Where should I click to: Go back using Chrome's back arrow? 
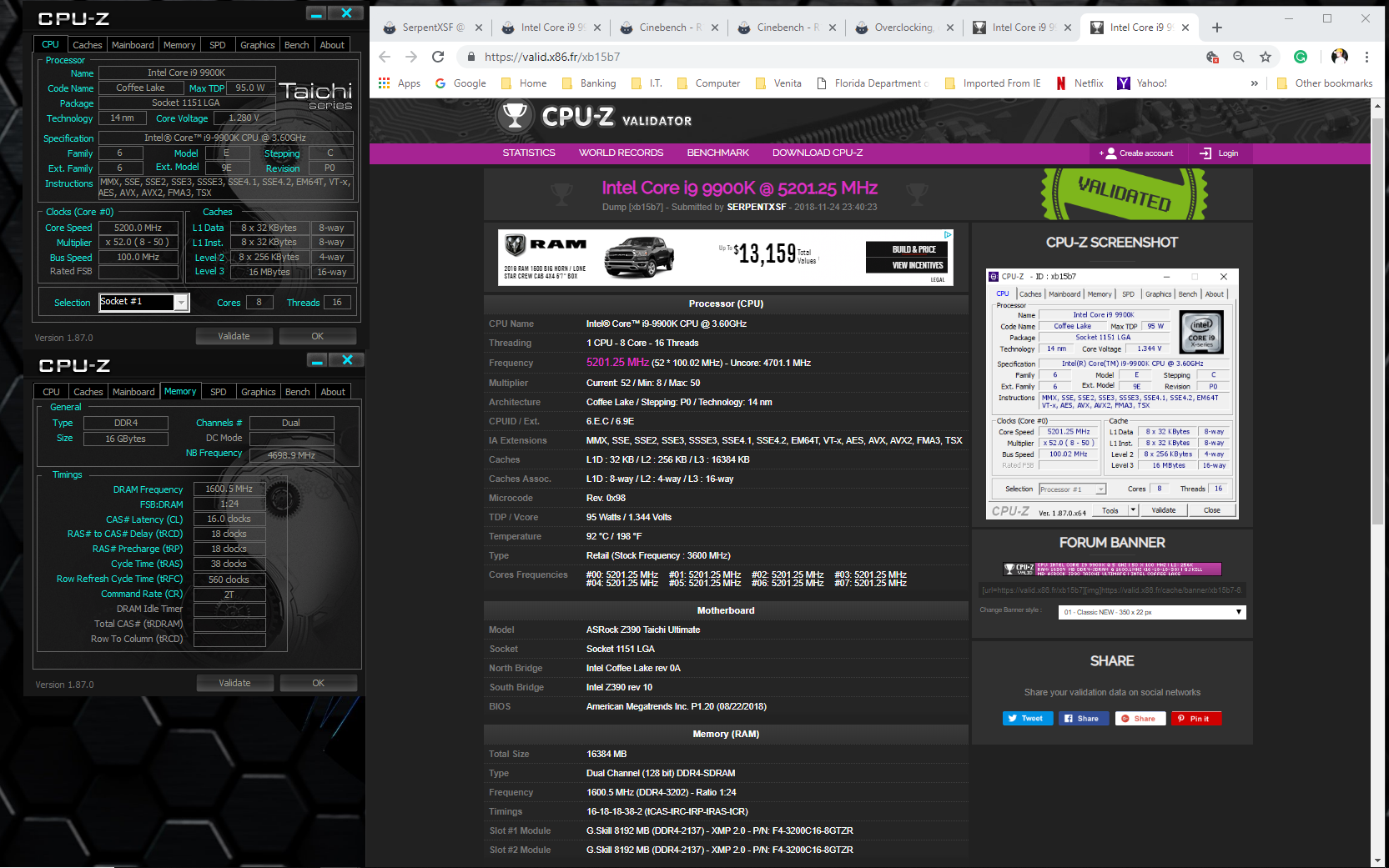385,57
